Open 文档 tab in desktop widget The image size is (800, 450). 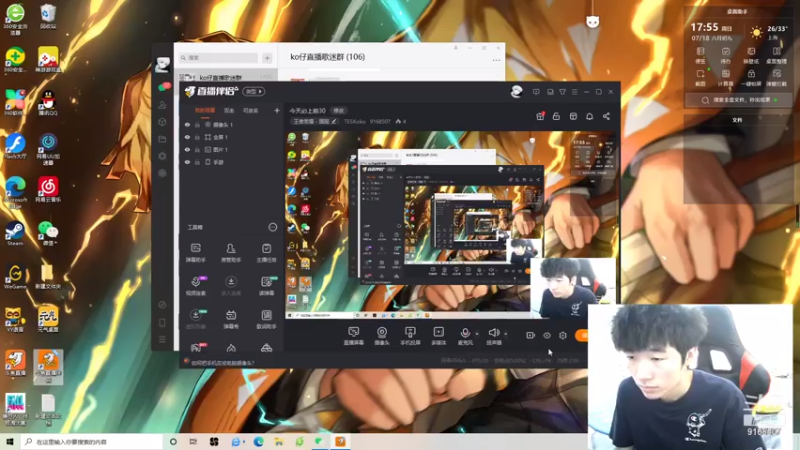[737, 120]
